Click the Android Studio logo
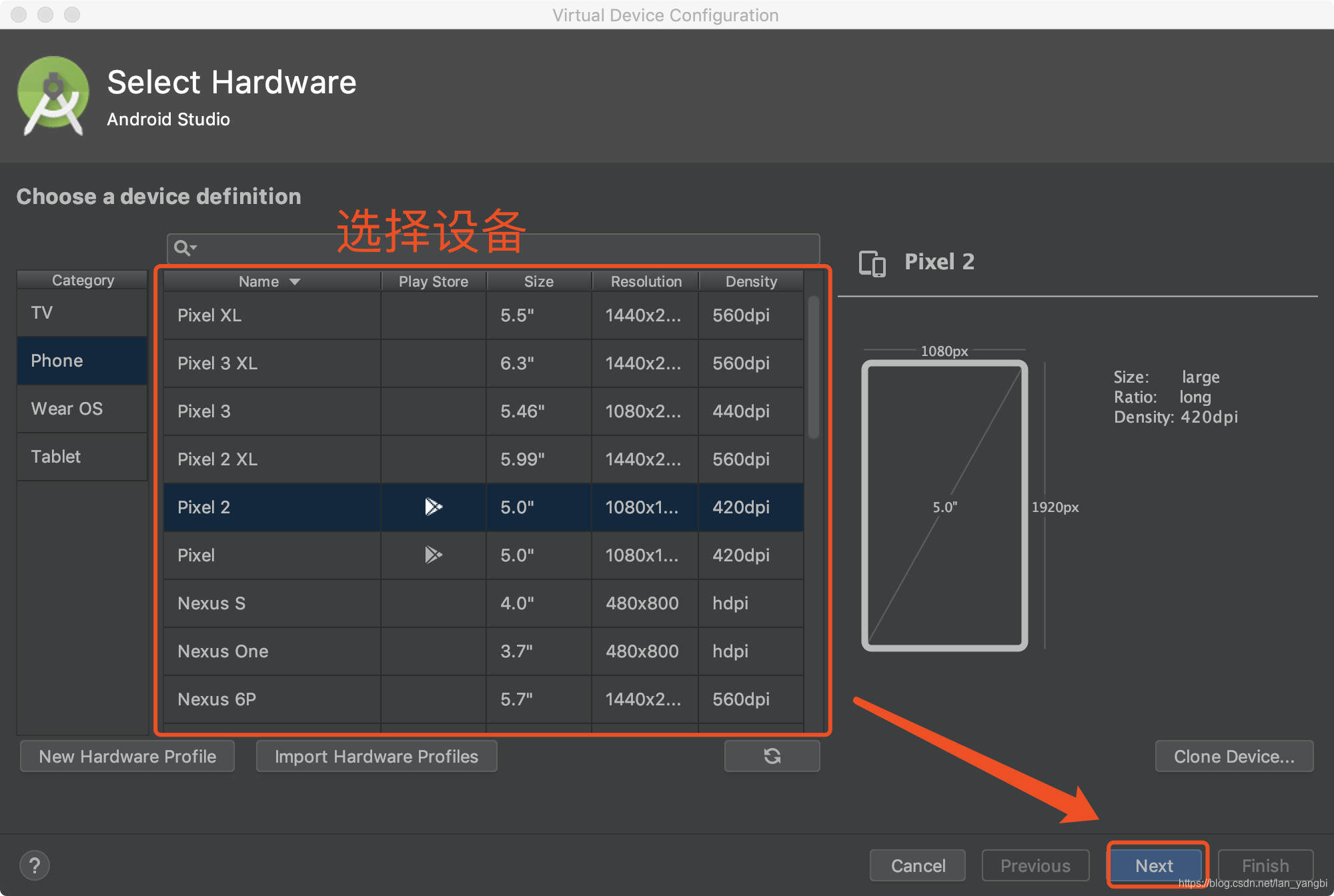This screenshot has height=896, width=1334. coord(53,96)
